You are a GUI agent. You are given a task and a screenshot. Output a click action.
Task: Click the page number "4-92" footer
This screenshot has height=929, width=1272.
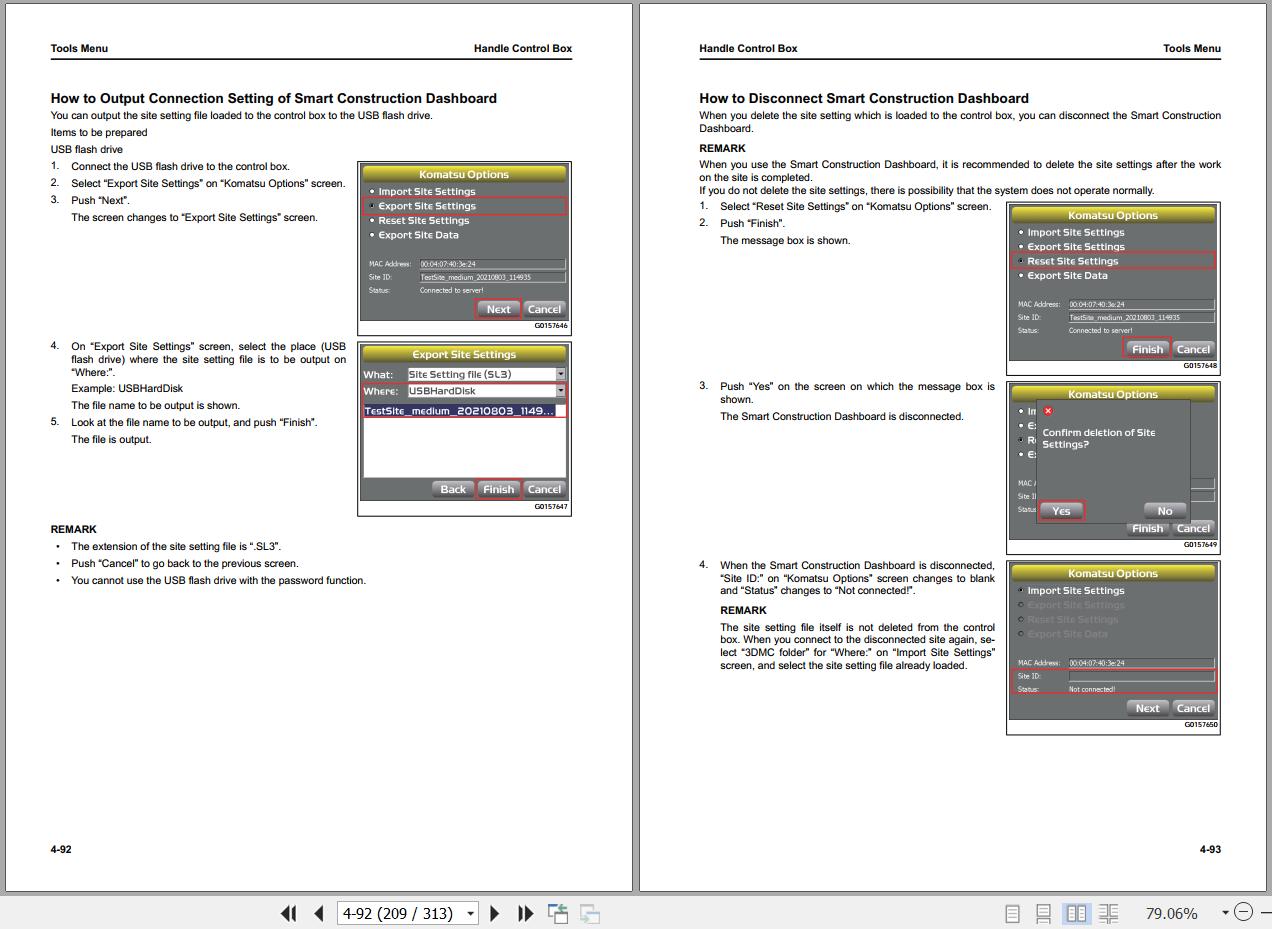click(61, 849)
